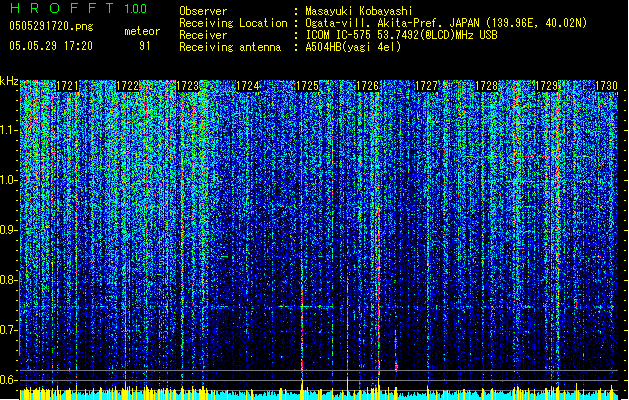Image resolution: width=629 pixels, height=400 pixels.
Task: Click the Receiver label
Action: tap(203, 35)
